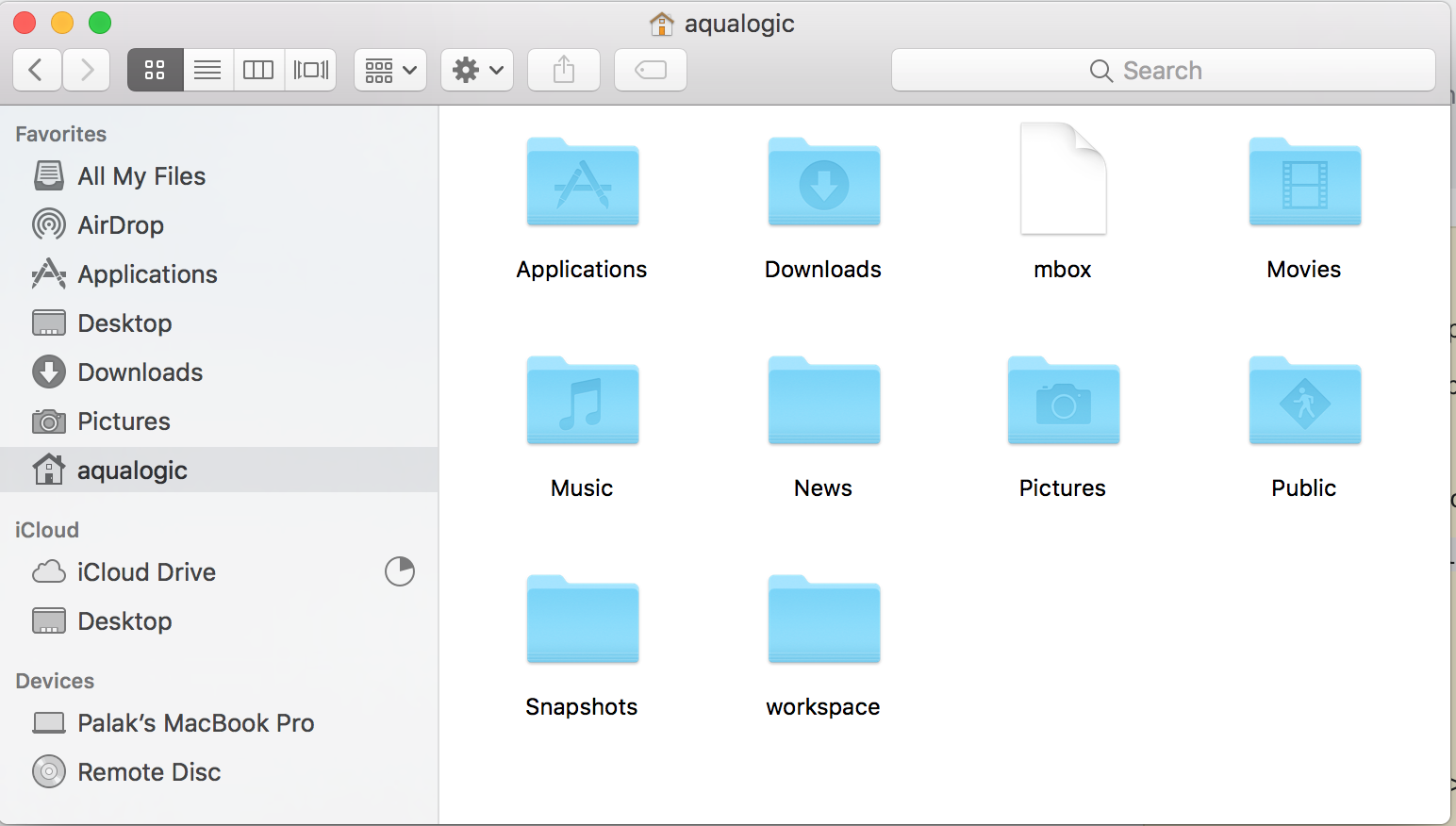
Task: Click the green full-screen window button
Action: coord(100,23)
